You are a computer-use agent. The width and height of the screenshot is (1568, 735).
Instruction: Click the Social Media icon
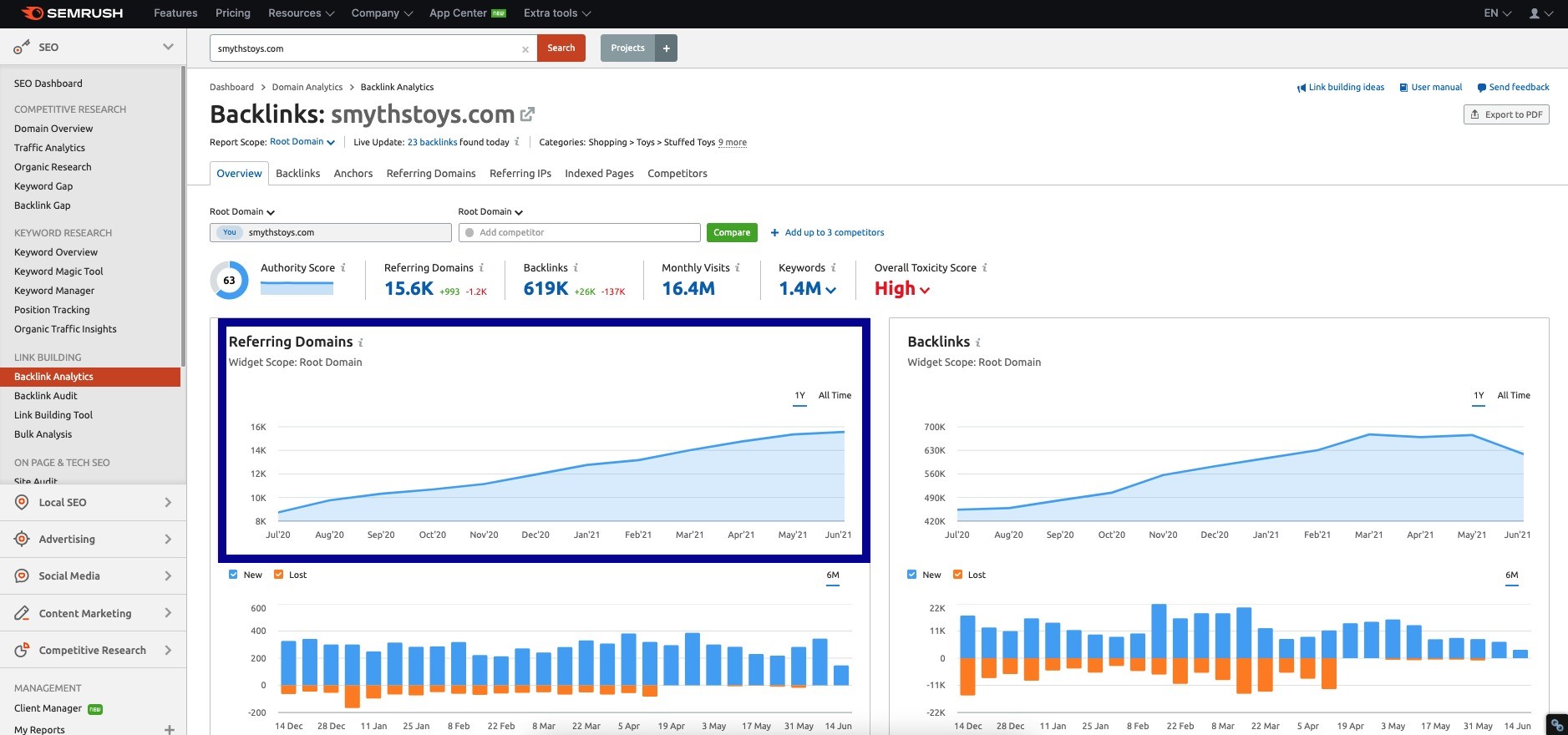coord(22,576)
